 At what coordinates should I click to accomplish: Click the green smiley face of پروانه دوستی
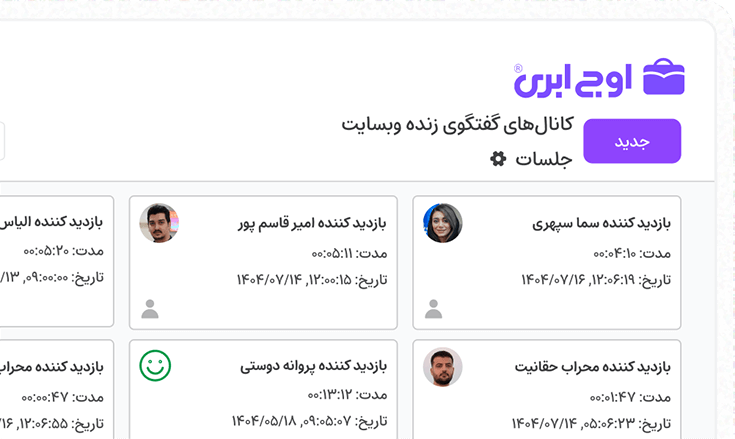pos(155,365)
